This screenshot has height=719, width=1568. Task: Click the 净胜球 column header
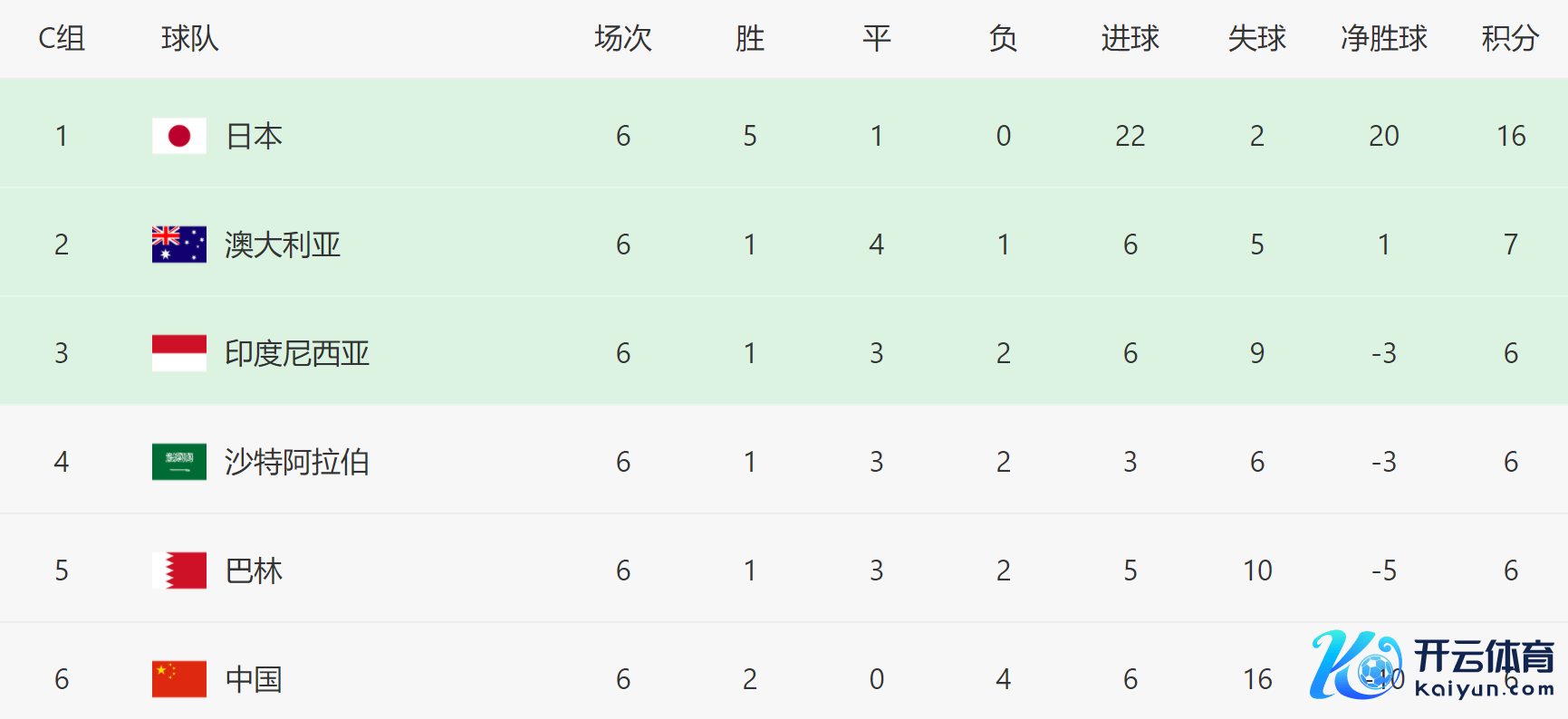(1383, 38)
